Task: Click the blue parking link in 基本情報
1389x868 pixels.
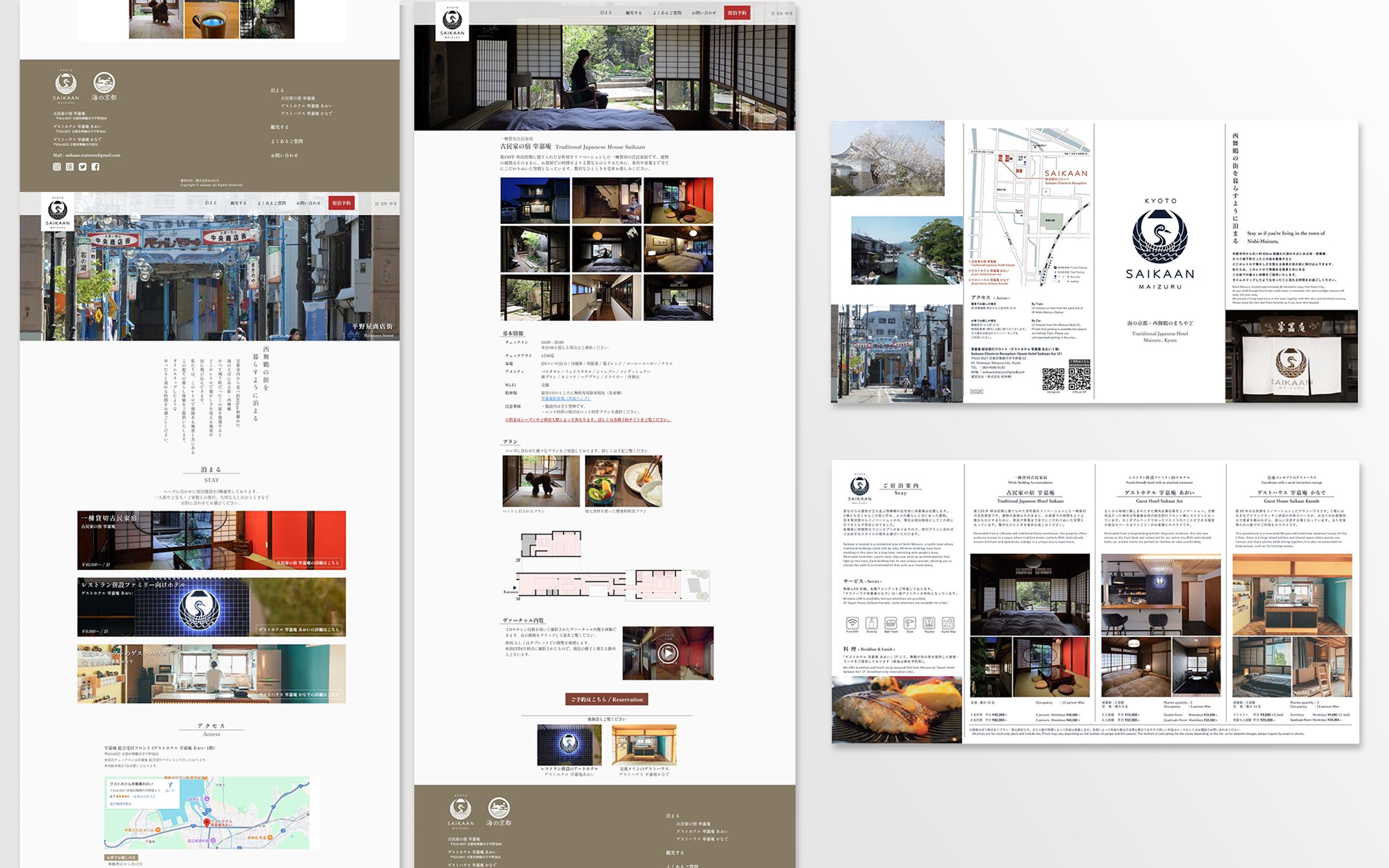Action: (565, 399)
